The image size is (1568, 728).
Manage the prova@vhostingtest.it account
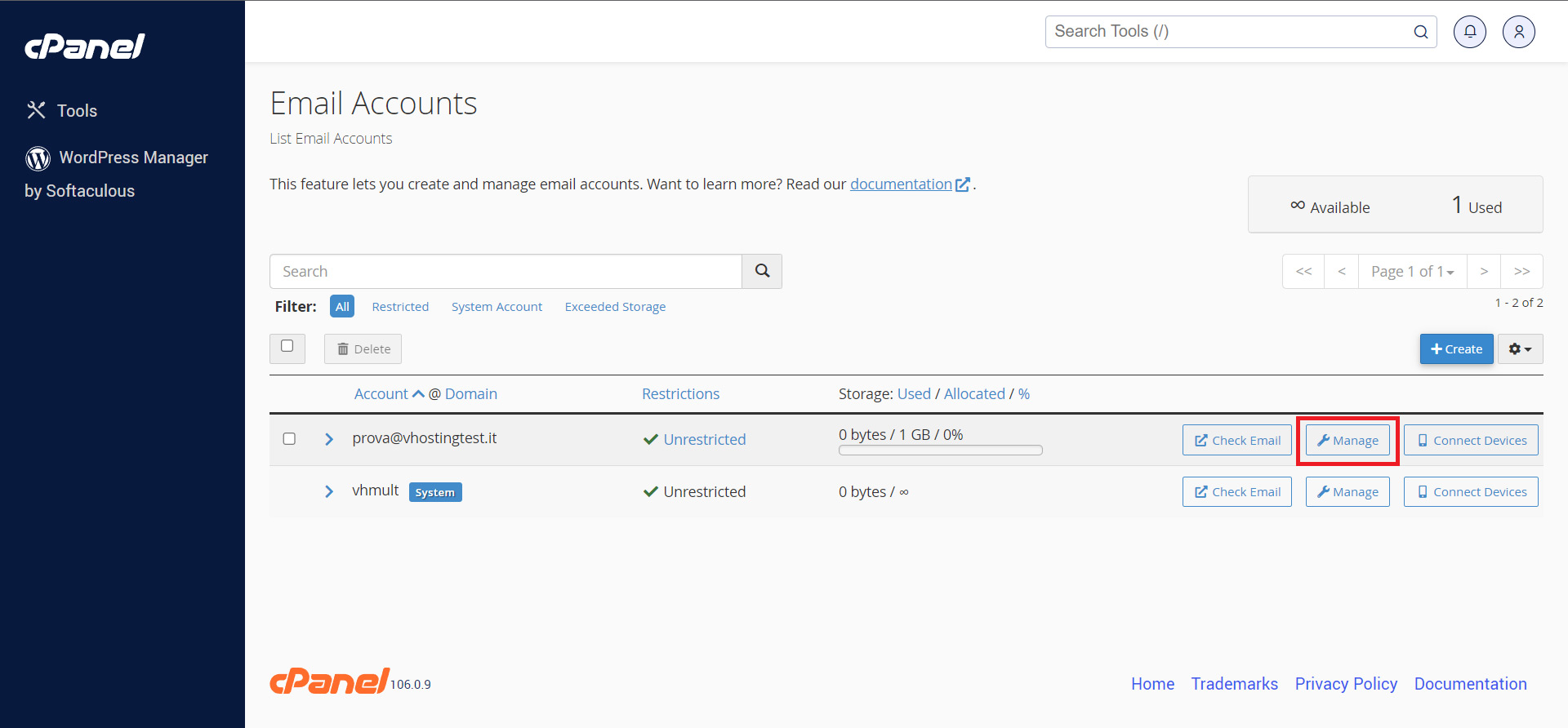(x=1347, y=440)
